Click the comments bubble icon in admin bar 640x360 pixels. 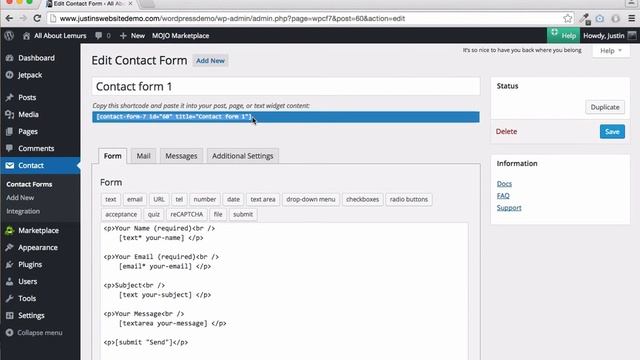[98, 36]
